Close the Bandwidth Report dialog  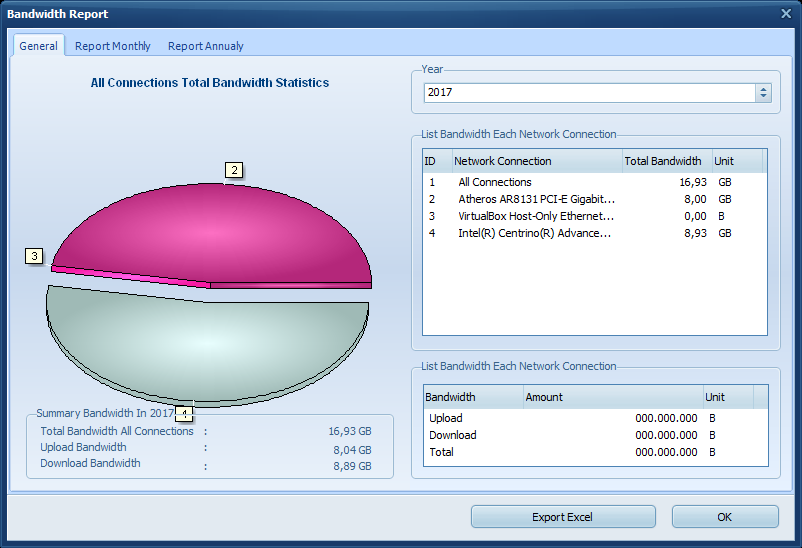tap(786, 14)
